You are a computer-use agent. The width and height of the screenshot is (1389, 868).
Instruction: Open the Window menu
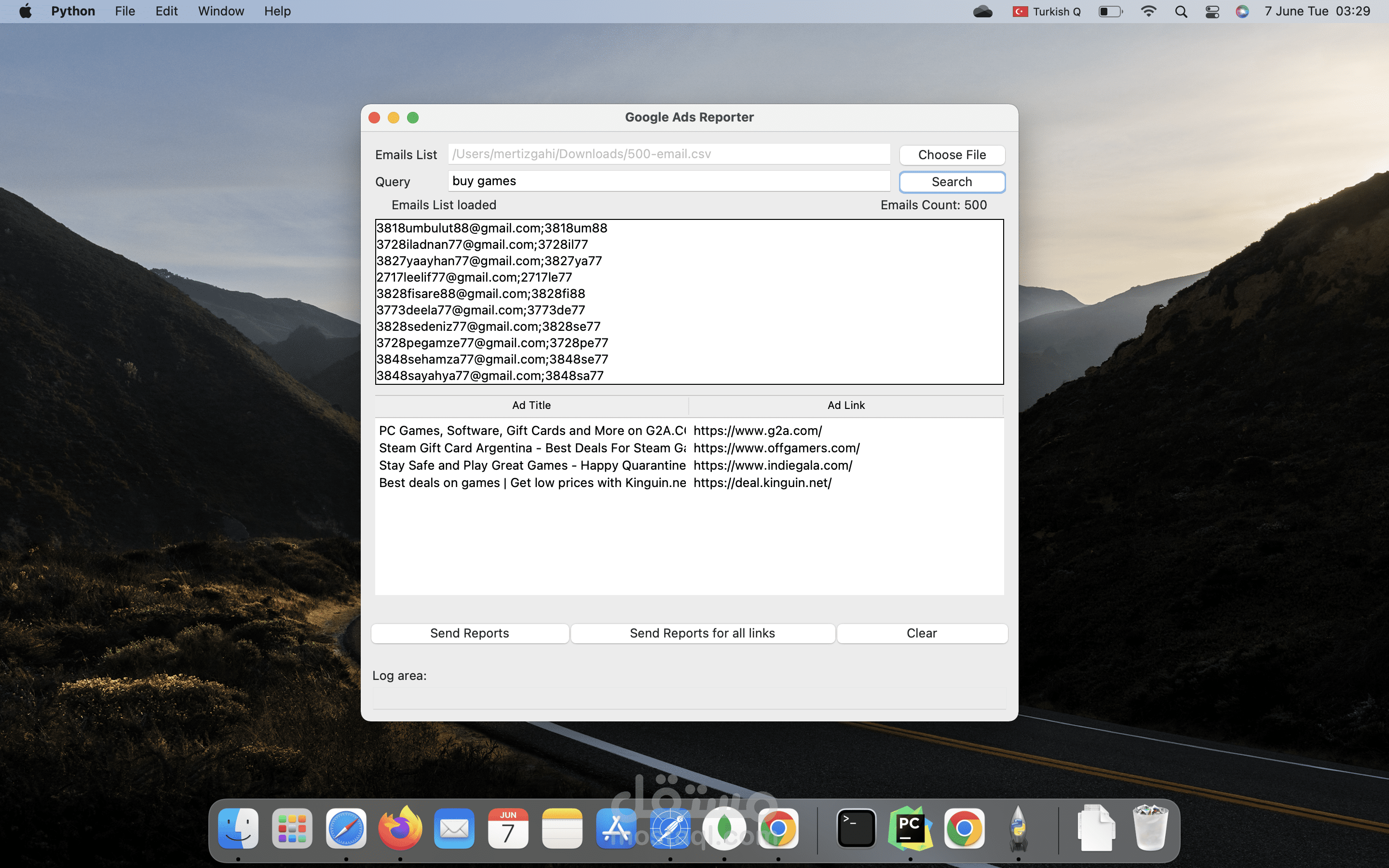[220, 12]
